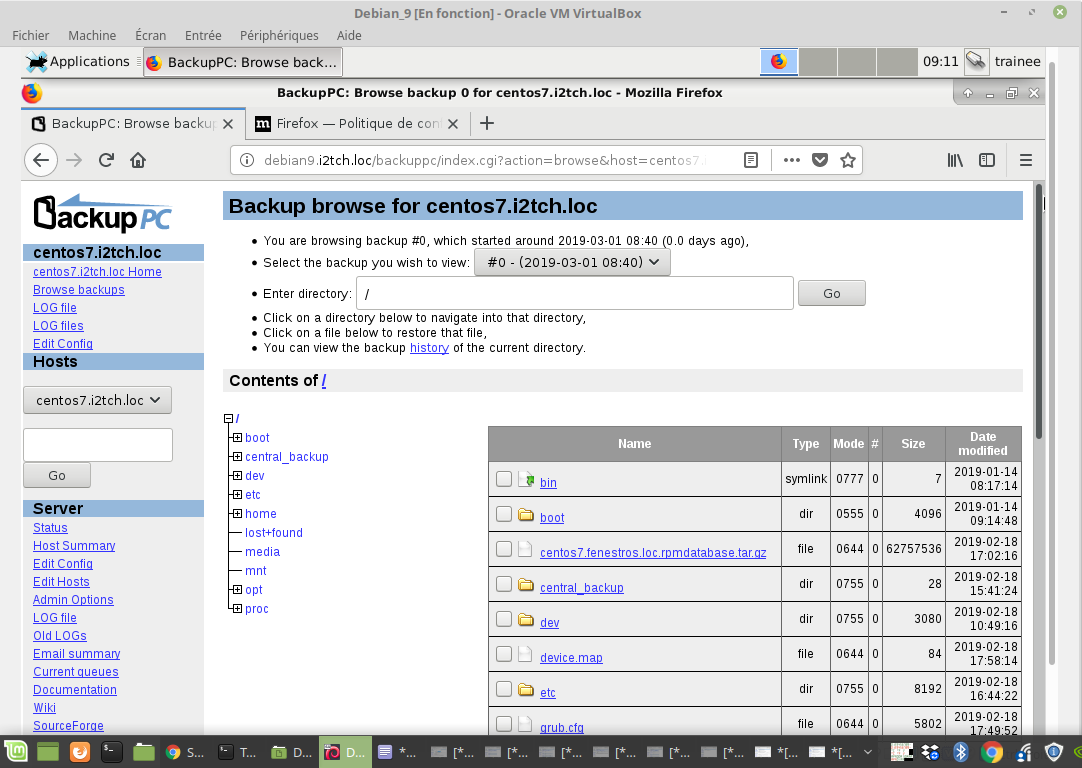Open the Périphériques VirtualBox menu
The height and width of the screenshot is (768, 1082).
coord(279,35)
